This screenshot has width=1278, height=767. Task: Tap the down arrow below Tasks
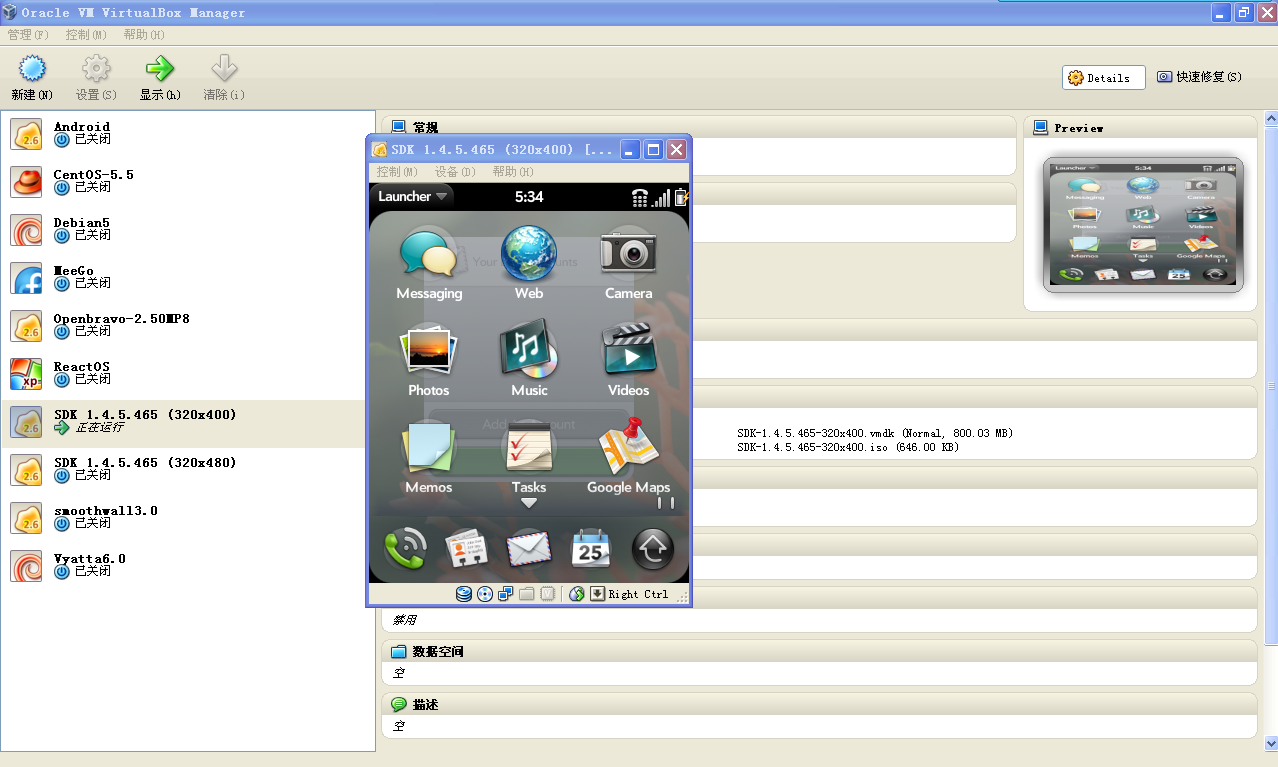tap(529, 504)
